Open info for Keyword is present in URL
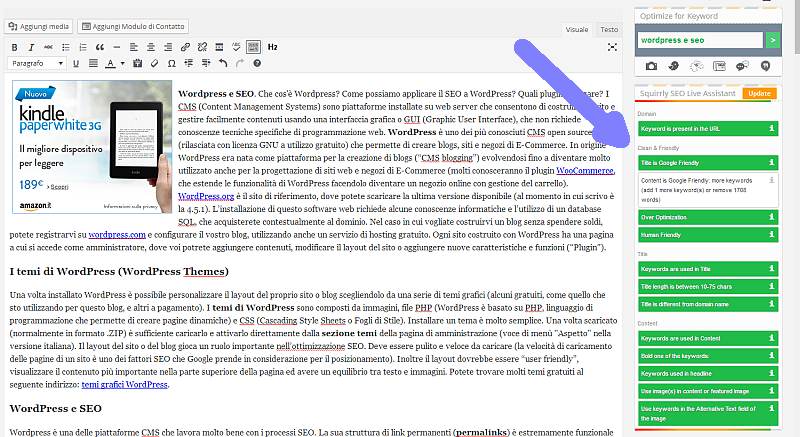The image size is (800, 437). click(771, 128)
